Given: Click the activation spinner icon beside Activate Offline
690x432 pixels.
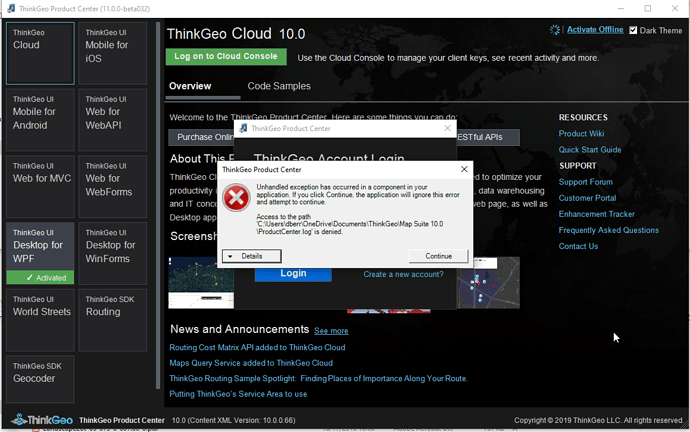Looking at the screenshot, I should pyautogui.click(x=555, y=30).
